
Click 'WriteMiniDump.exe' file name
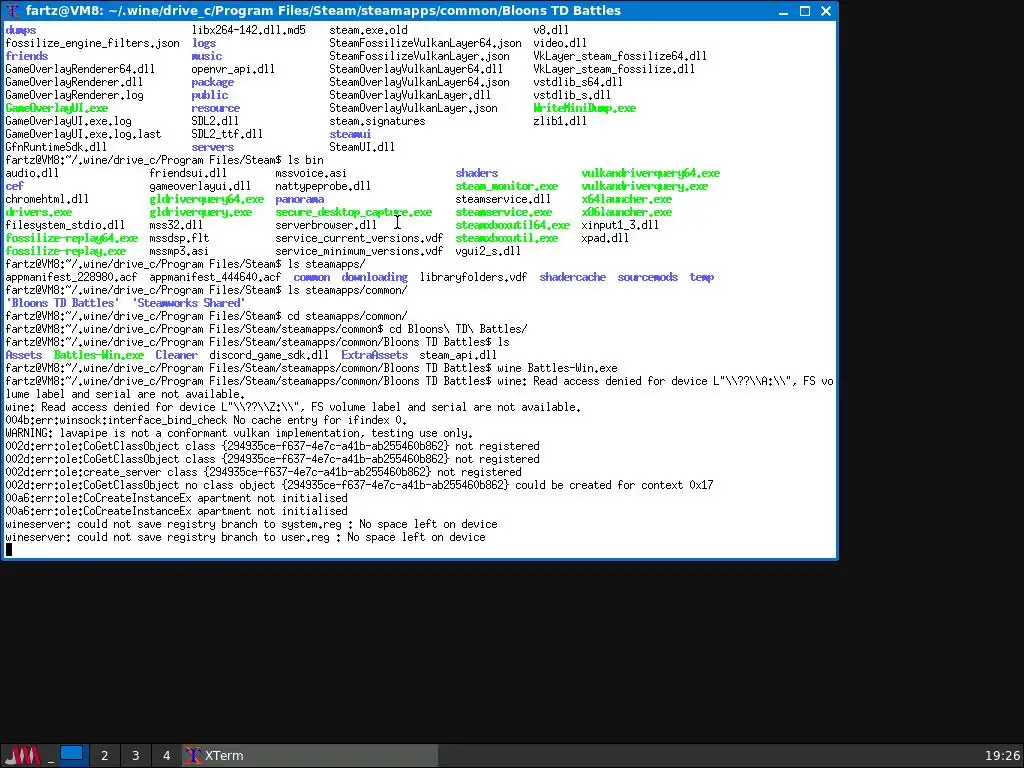click(584, 108)
